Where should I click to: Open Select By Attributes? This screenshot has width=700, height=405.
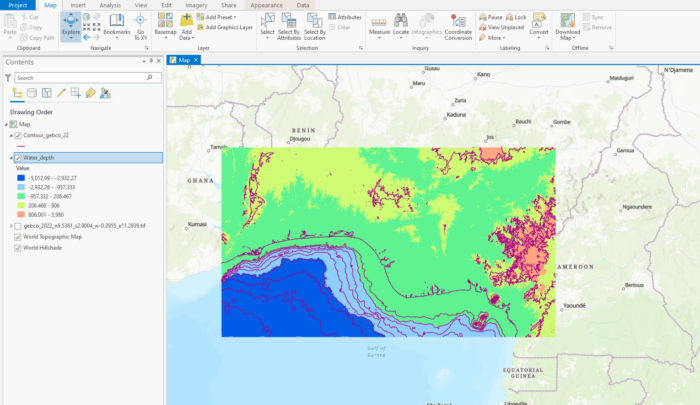[289, 26]
